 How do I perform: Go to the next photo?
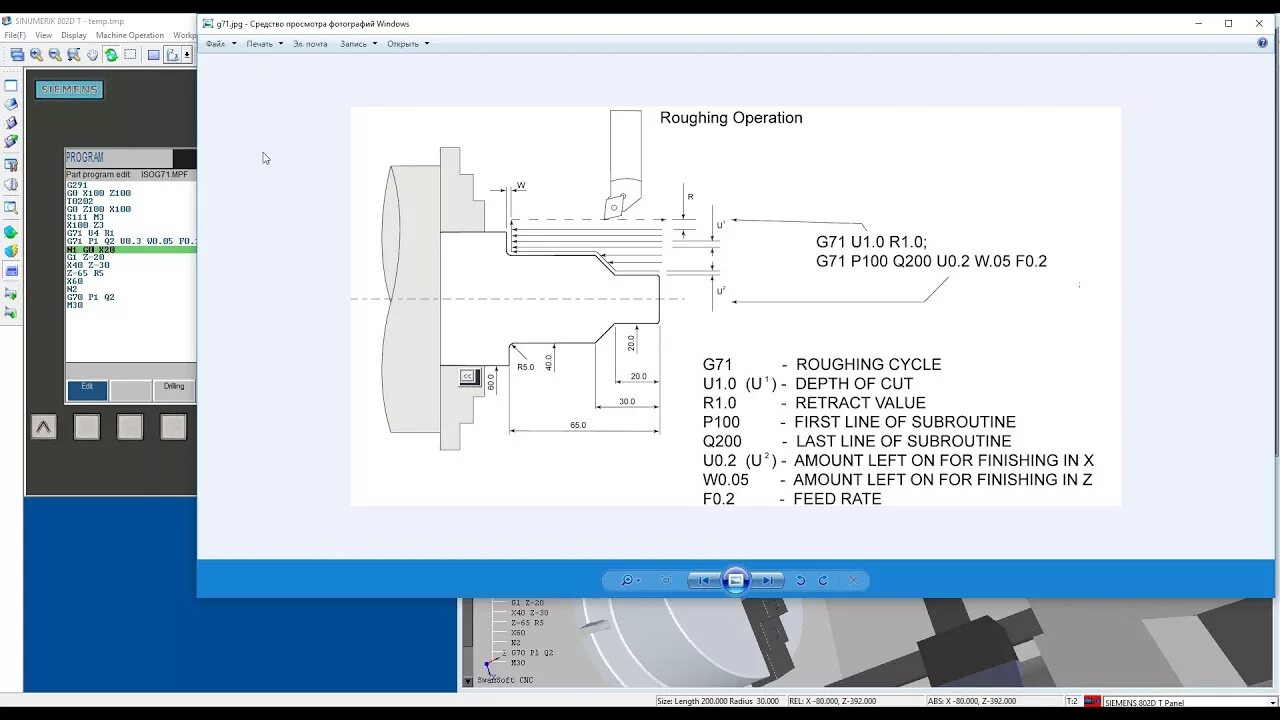click(768, 580)
